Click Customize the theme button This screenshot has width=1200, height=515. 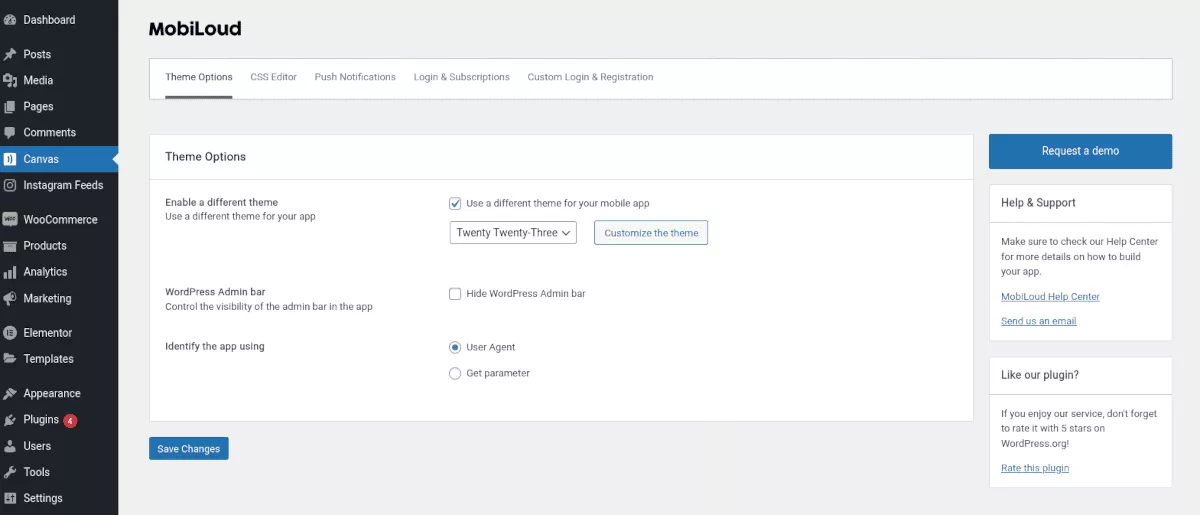tap(651, 233)
